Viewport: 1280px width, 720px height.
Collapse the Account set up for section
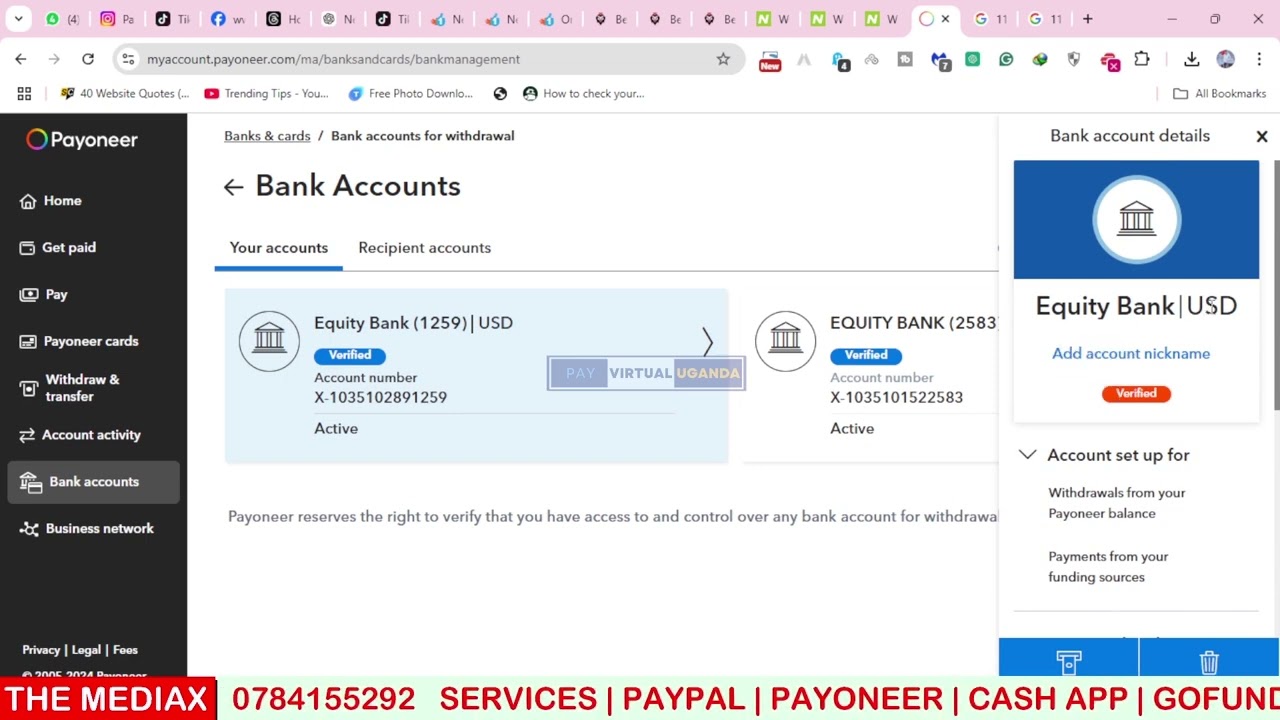pyautogui.click(x=1027, y=455)
